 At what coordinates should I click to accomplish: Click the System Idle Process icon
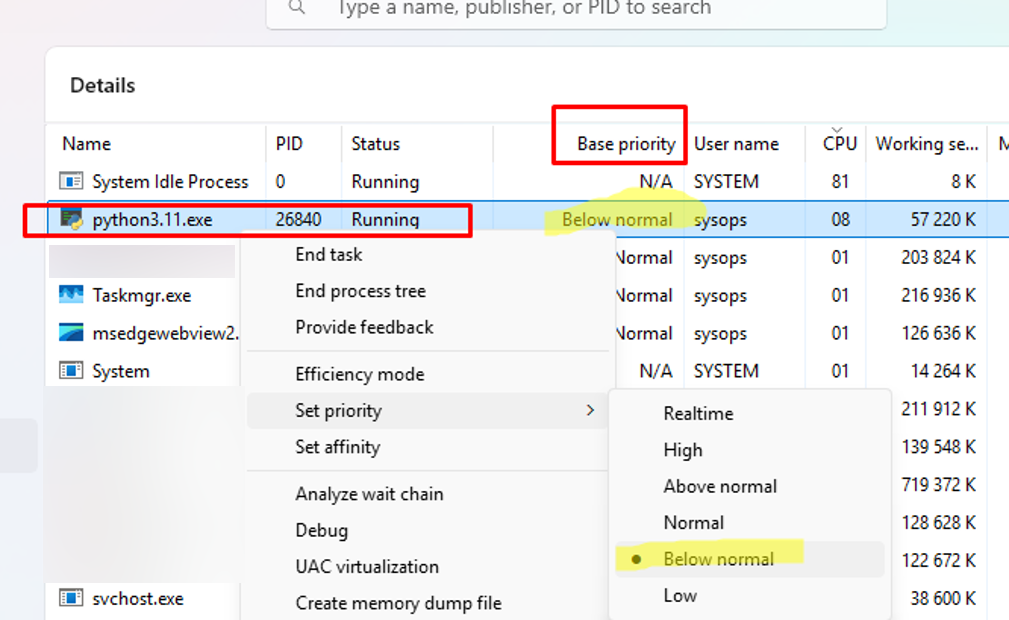pyautogui.click(x=71, y=181)
